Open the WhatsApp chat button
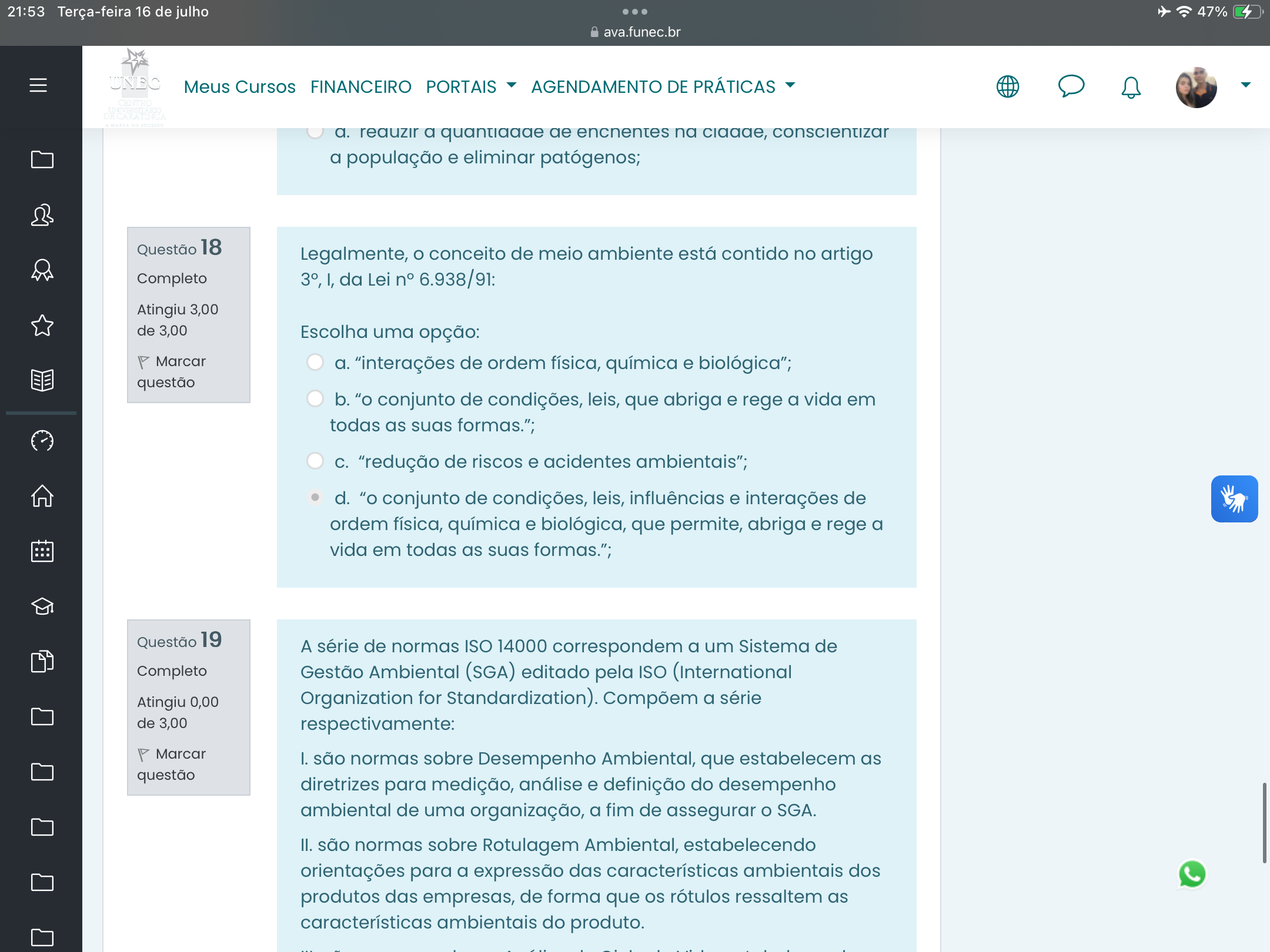This screenshot has height=952, width=1270. tap(1192, 874)
